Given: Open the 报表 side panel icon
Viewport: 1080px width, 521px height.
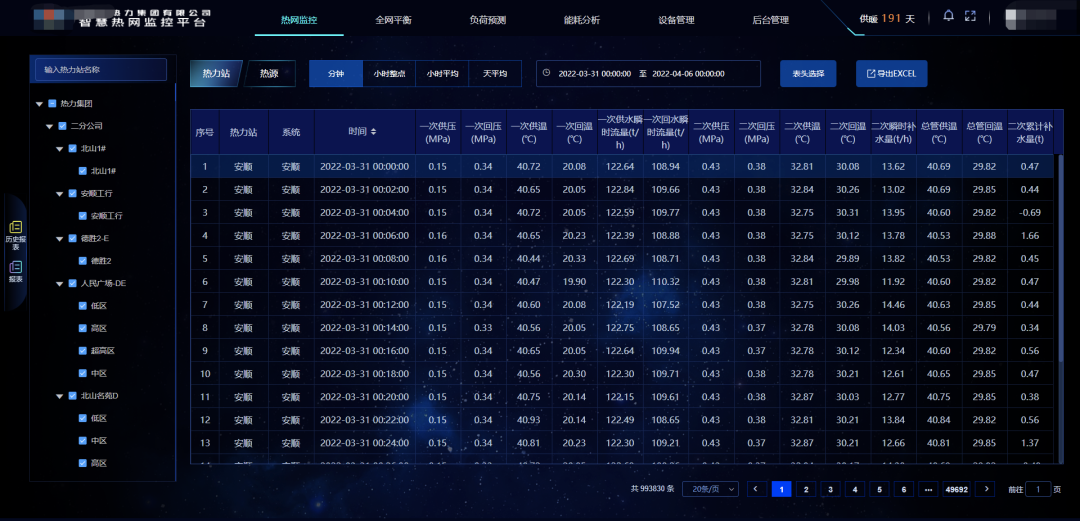Looking at the screenshot, I should tap(15, 272).
